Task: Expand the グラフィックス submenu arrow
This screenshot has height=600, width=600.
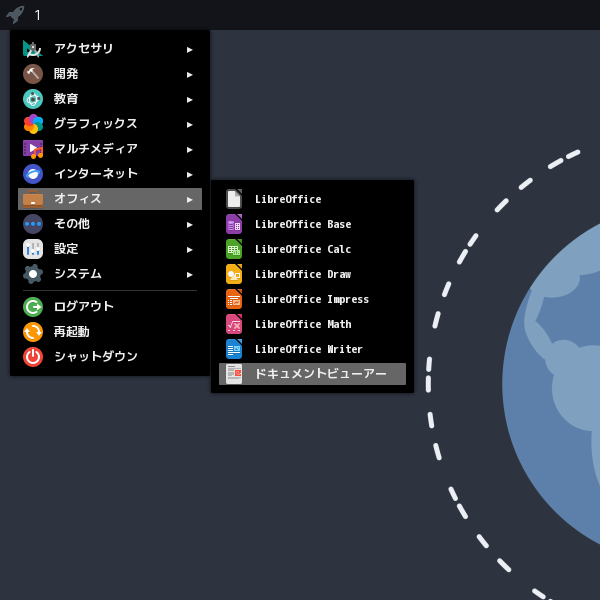Action: pos(189,125)
